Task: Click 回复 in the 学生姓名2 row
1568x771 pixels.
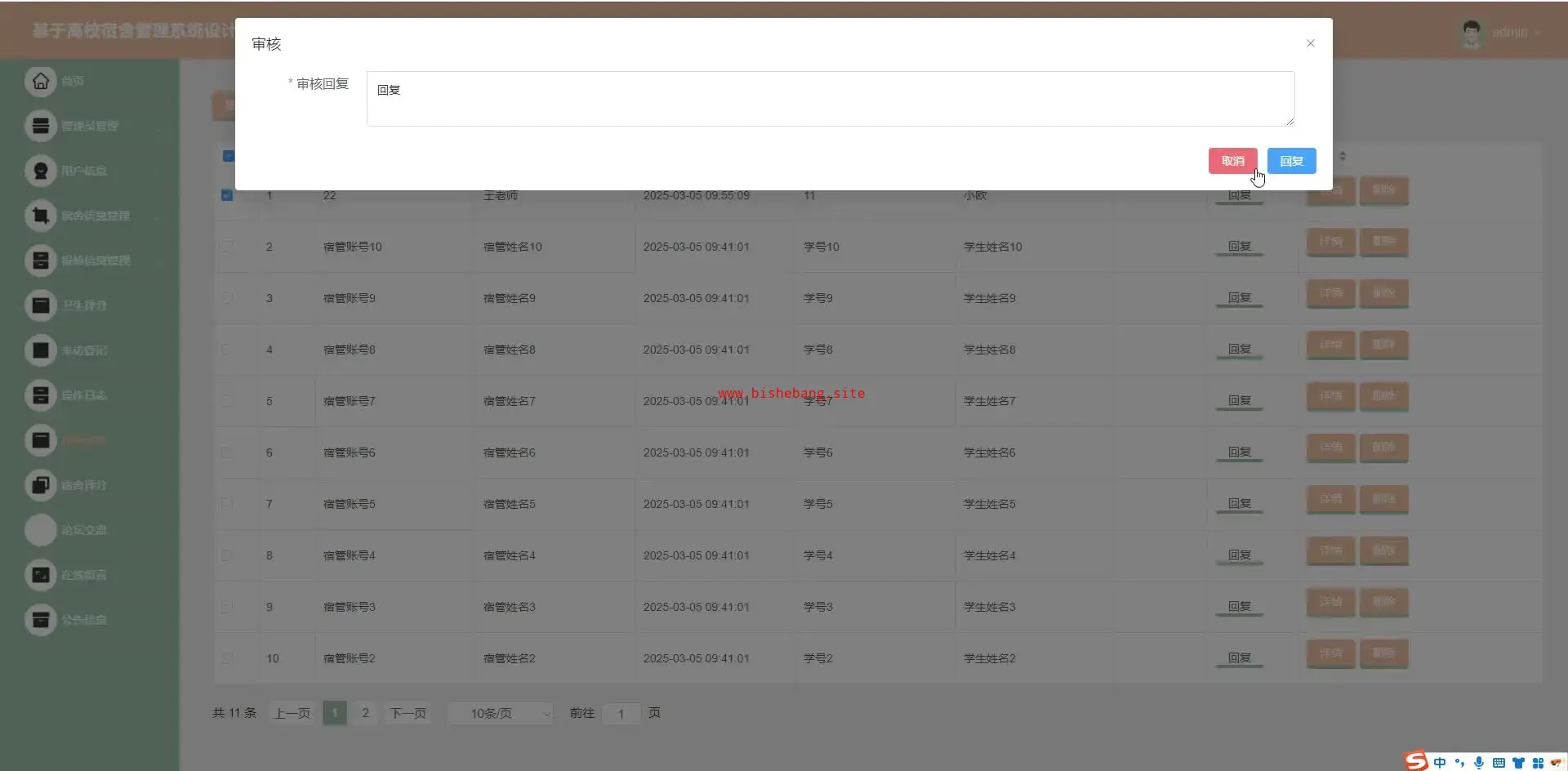Action: (1240, 658)
